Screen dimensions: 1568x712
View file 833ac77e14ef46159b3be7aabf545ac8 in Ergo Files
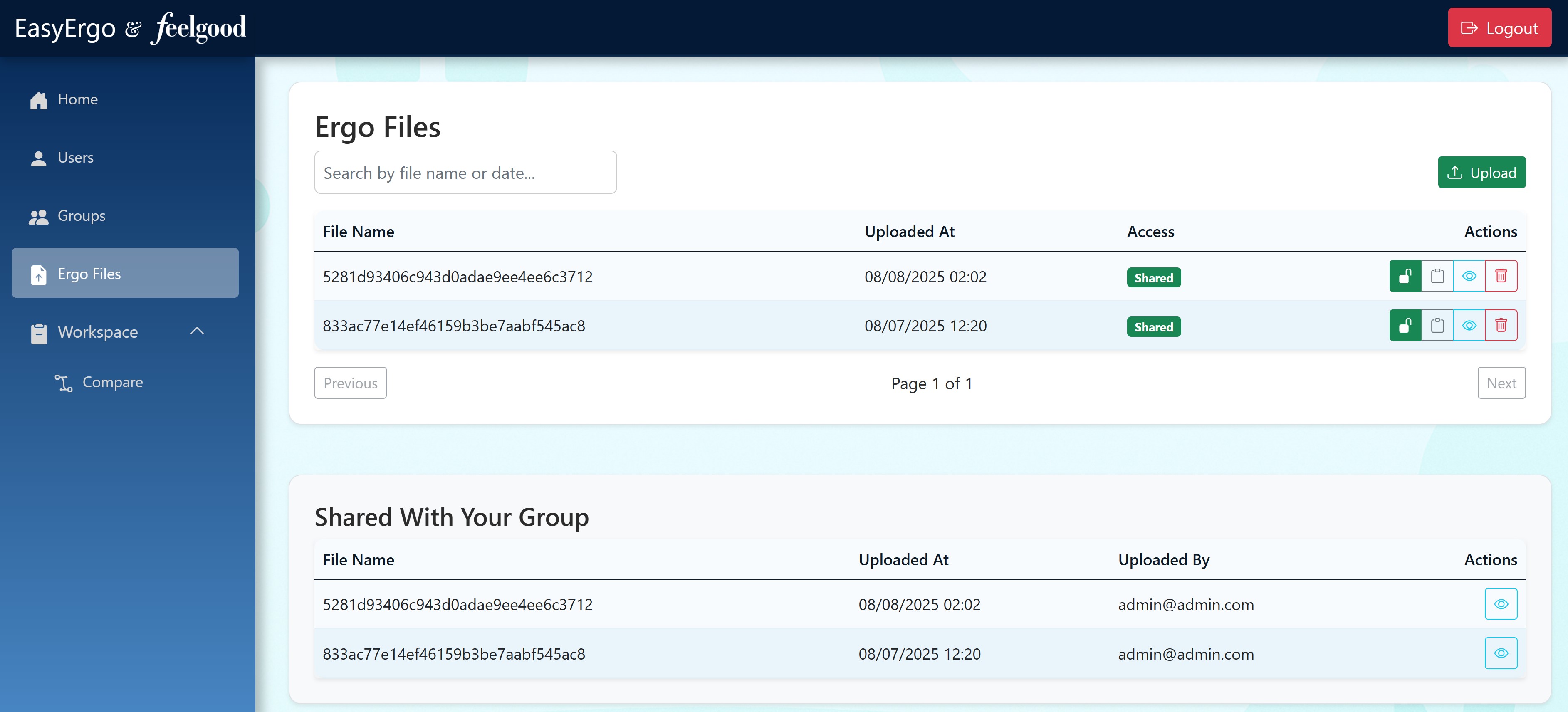[x=1469, y=326]
